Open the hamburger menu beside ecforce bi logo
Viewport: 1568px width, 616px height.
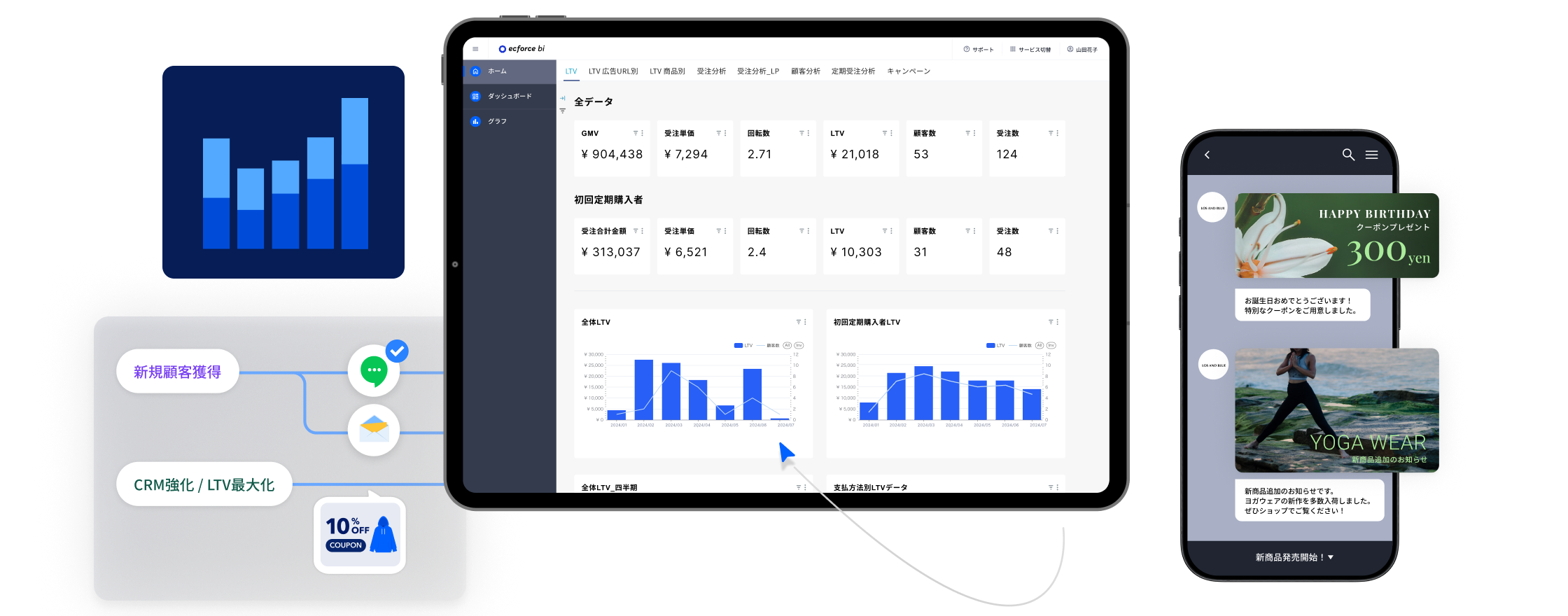point(475,49)
